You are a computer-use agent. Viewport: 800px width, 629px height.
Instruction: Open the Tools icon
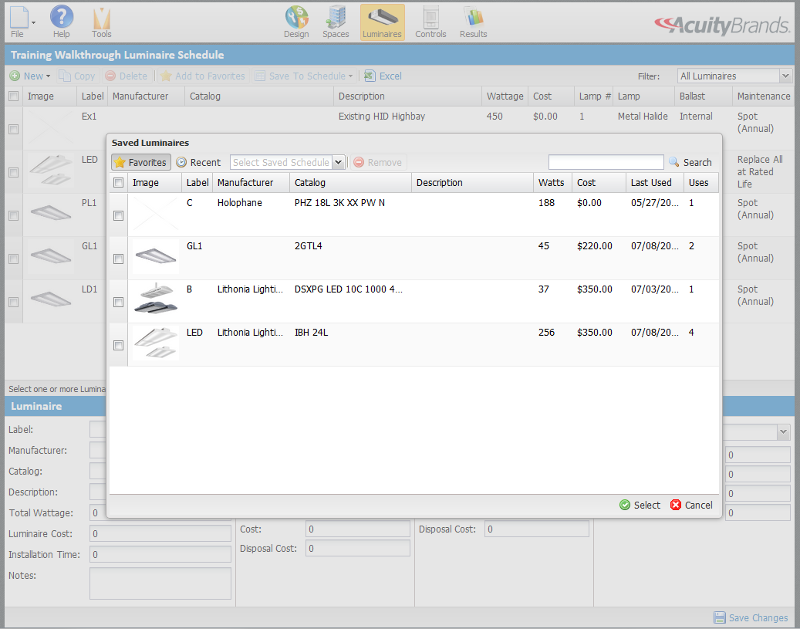pos(102,22)
